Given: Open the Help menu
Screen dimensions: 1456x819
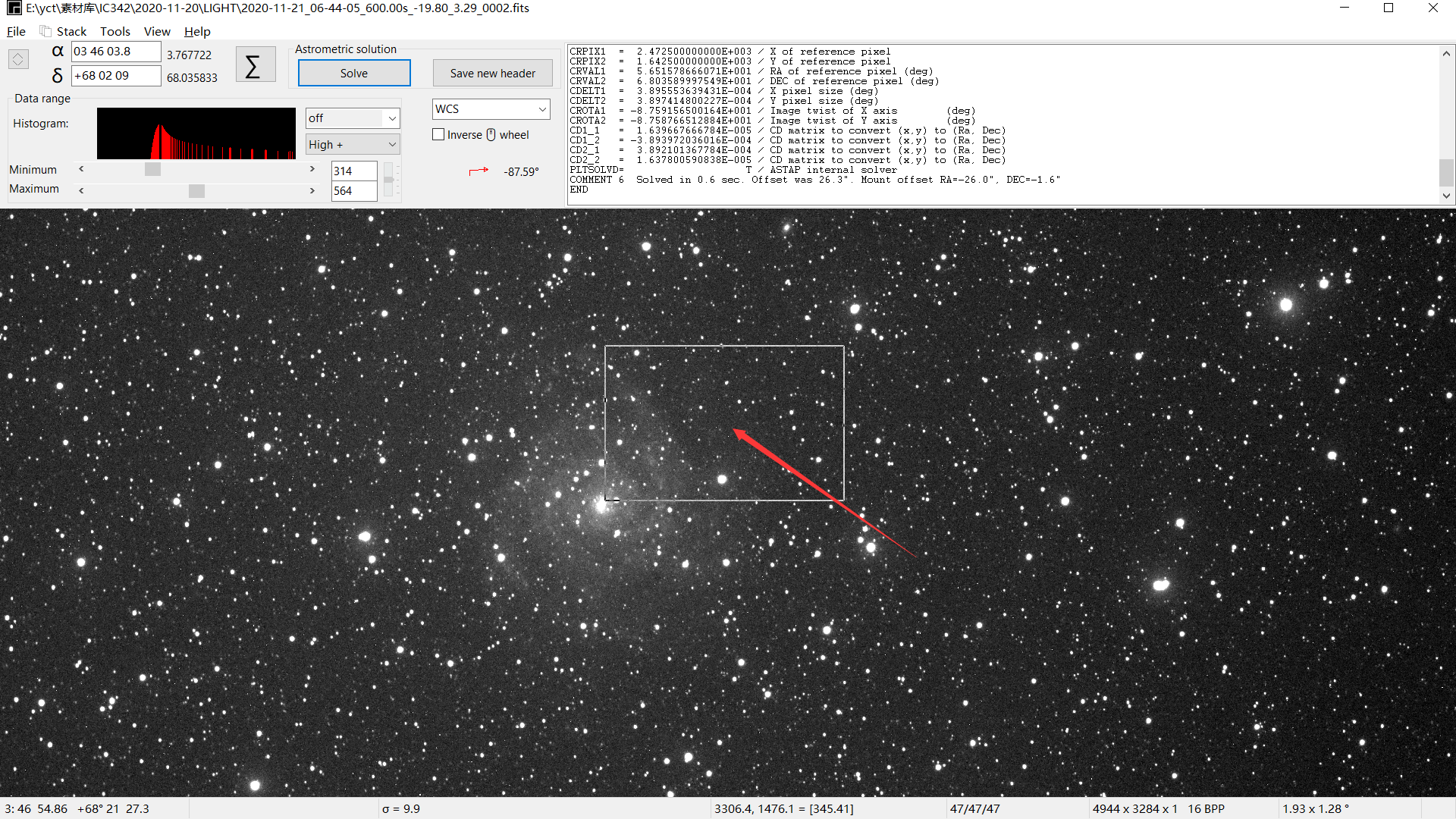Looking at the screenshot, I should click(197, 31).
